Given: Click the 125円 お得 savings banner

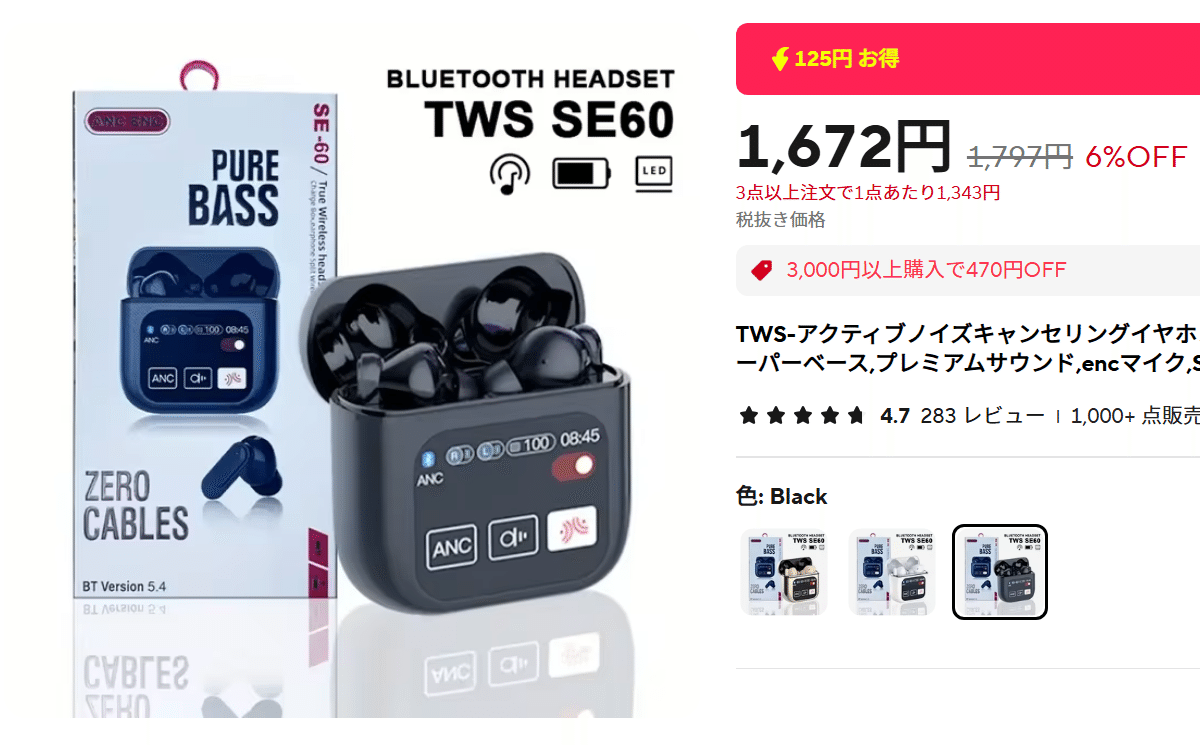Looking at the screenshot, I should click(x=968, y=59).
